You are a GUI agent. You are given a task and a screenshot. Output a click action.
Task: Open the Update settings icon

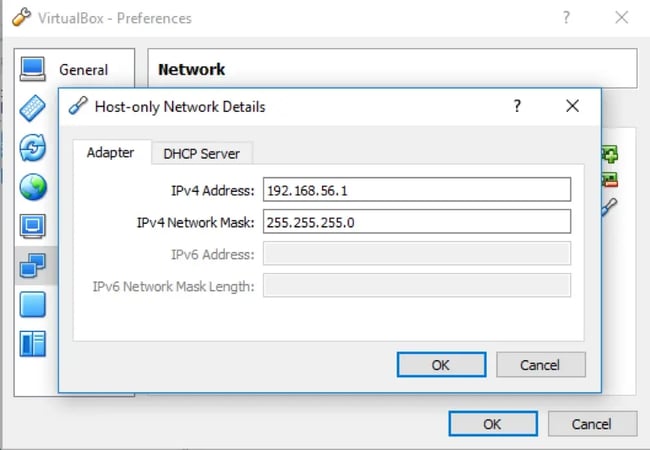coord(33,148)
